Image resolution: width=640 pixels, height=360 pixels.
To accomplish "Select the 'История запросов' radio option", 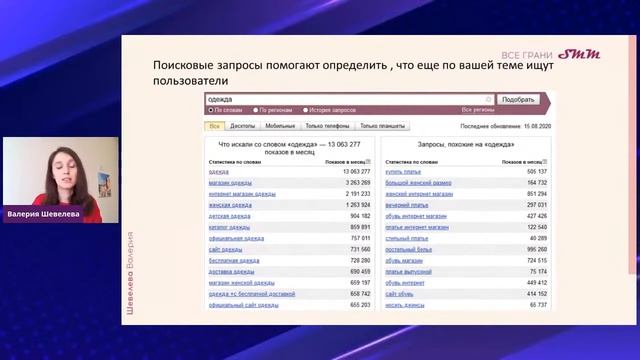I will coord(329,110).
